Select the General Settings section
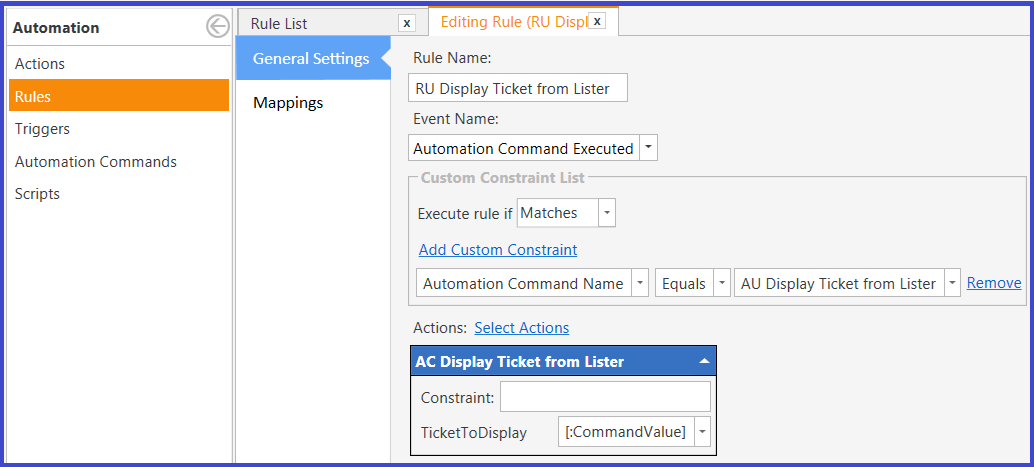This screenshot has height=467, width=1034. pos(310,59)
